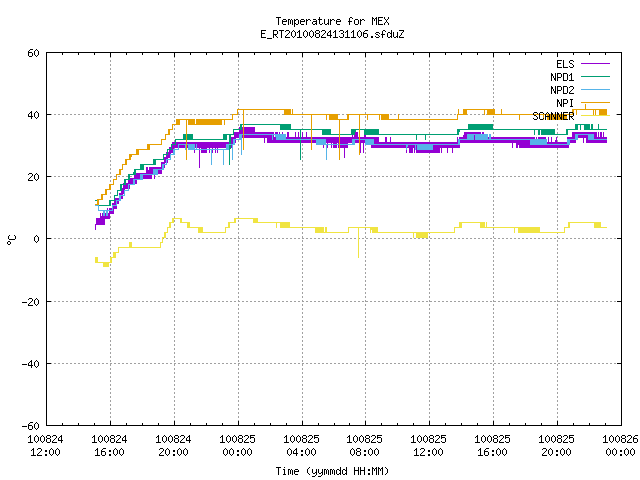Click the yellow SCANNER downward spike near 08:00

pos(358,243)
